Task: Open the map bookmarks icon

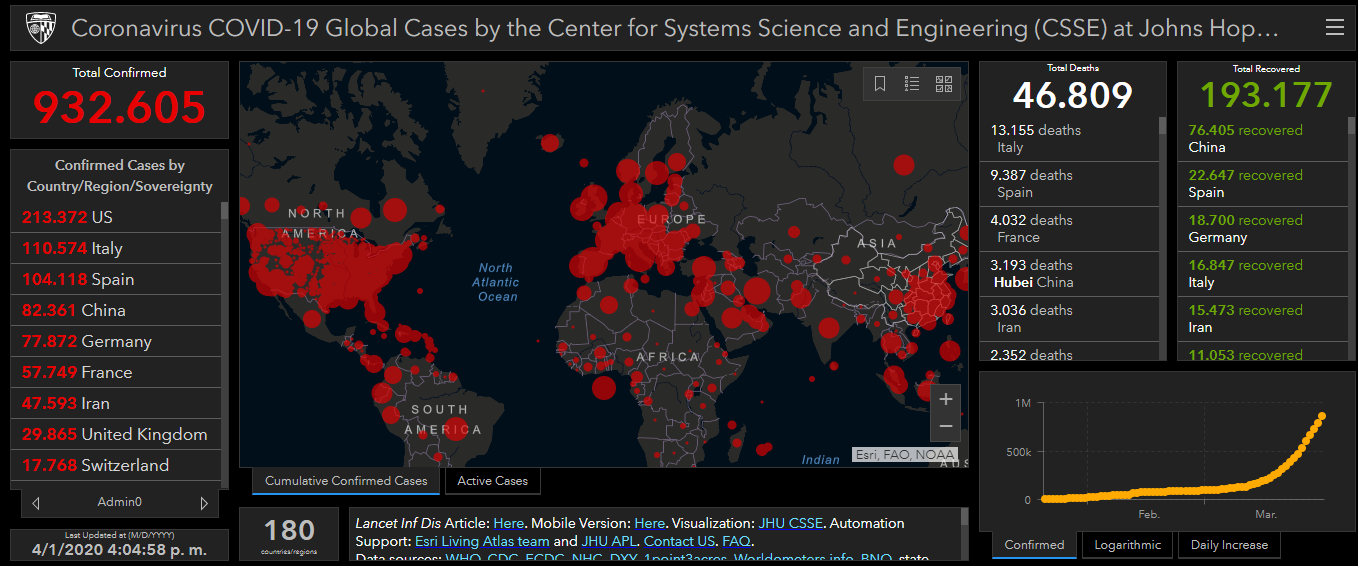Action: pyautogui.click(x=880, y=84)
